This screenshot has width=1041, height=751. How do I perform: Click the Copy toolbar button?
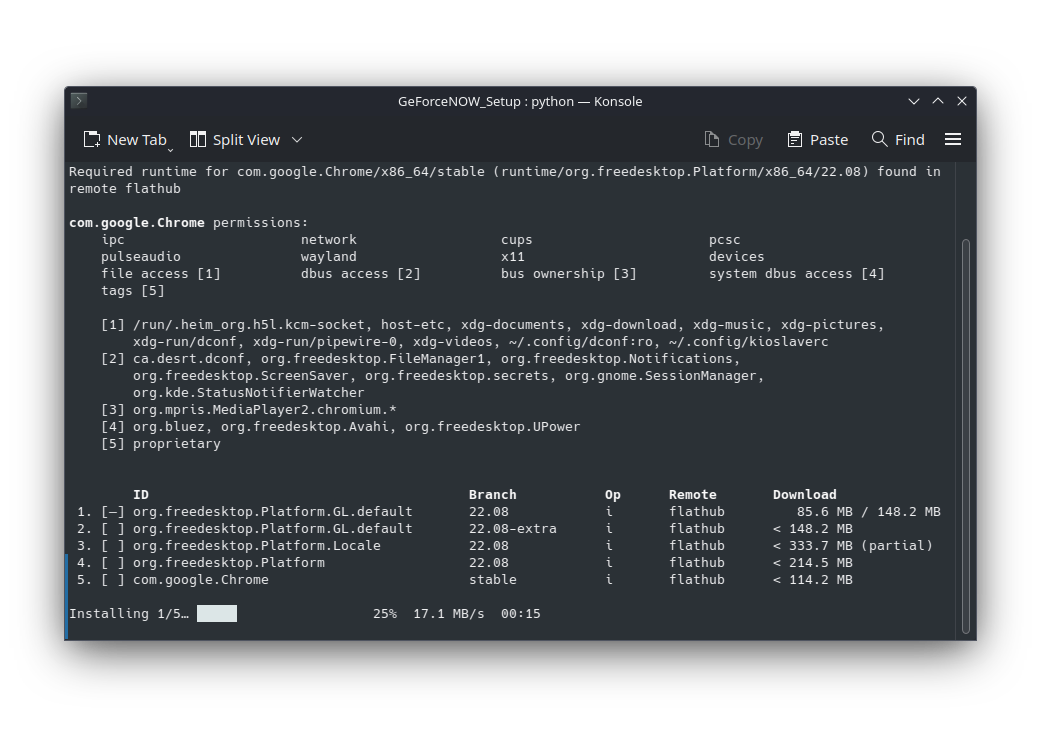[734, 139]
